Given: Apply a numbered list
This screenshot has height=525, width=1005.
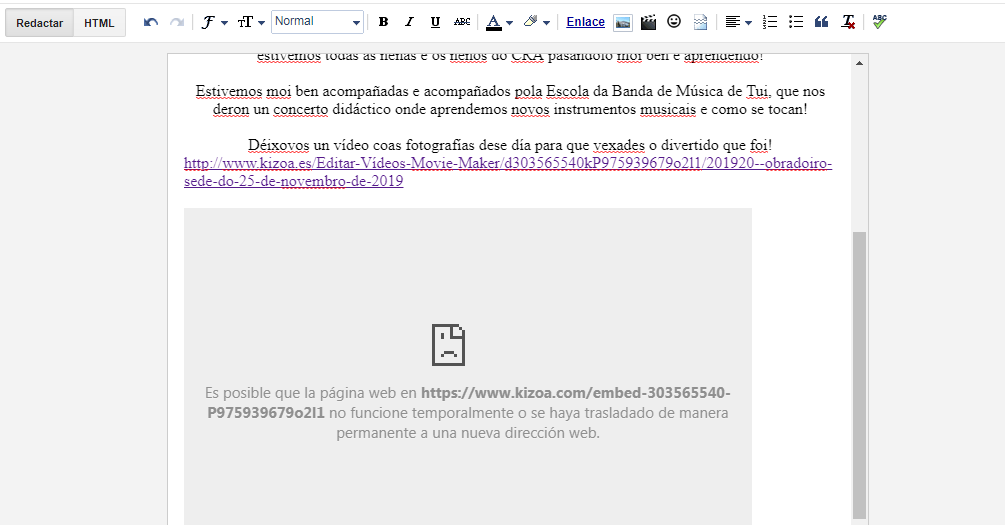Looking at the screenshot, I should coord(770,22).
